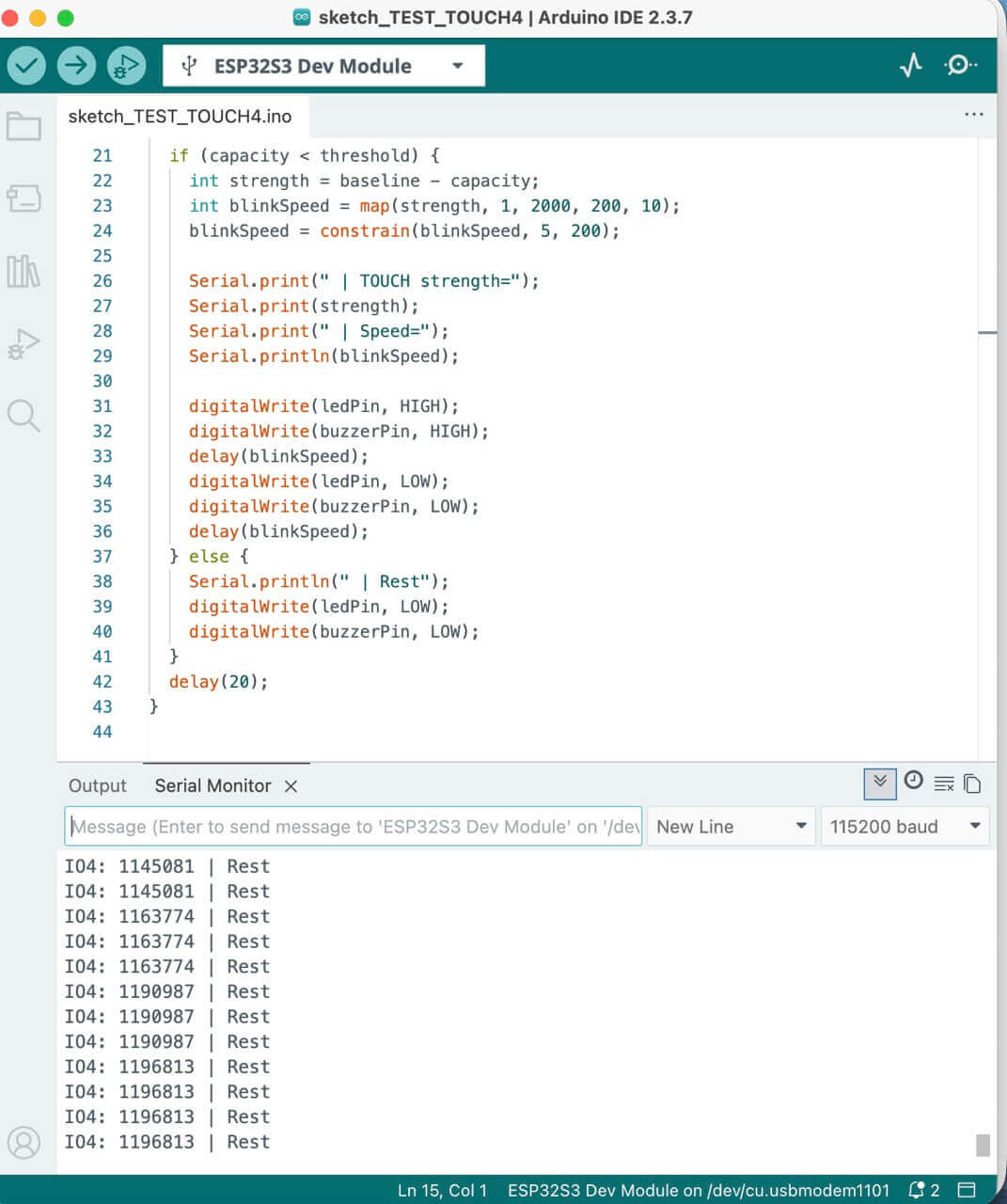Click the 'Serial.print(strength);' code line
Image resolution: width=1007 pixels, height=1204 pixels.
point(304,307)
